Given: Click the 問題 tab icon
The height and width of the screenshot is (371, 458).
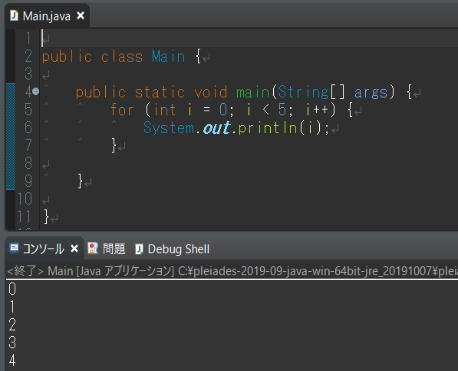Looking at the screenshot, I should point(93,248).
